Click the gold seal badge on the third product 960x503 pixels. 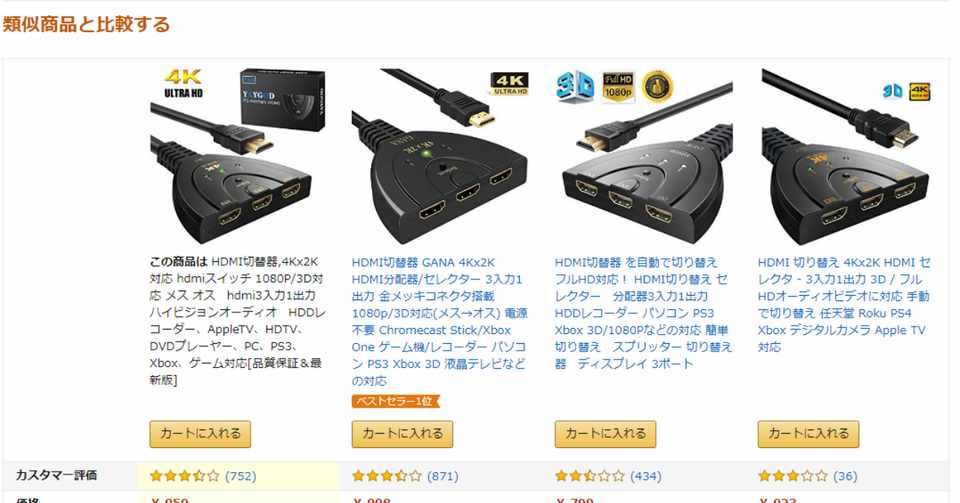click(657, 87)
